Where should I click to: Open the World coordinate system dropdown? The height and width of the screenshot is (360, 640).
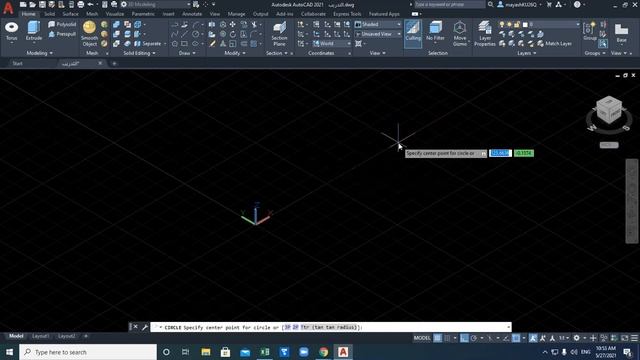click(x=332, y=44)
